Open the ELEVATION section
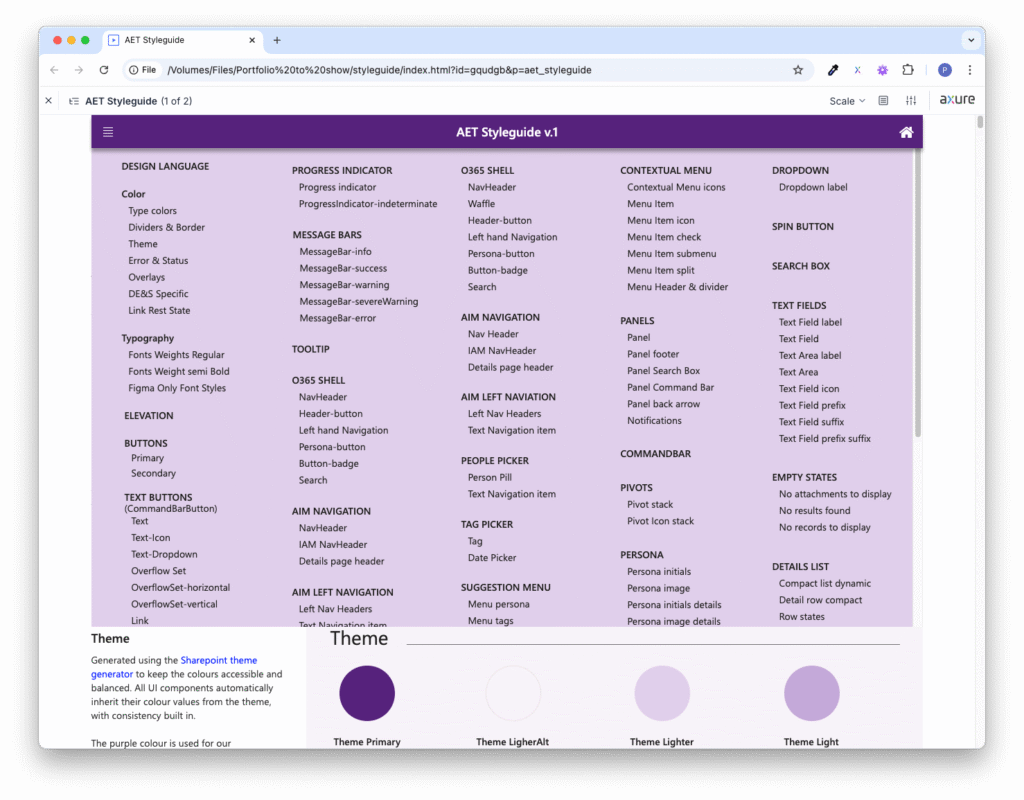This screenshot has height=800, width=1024. point(149,415)
